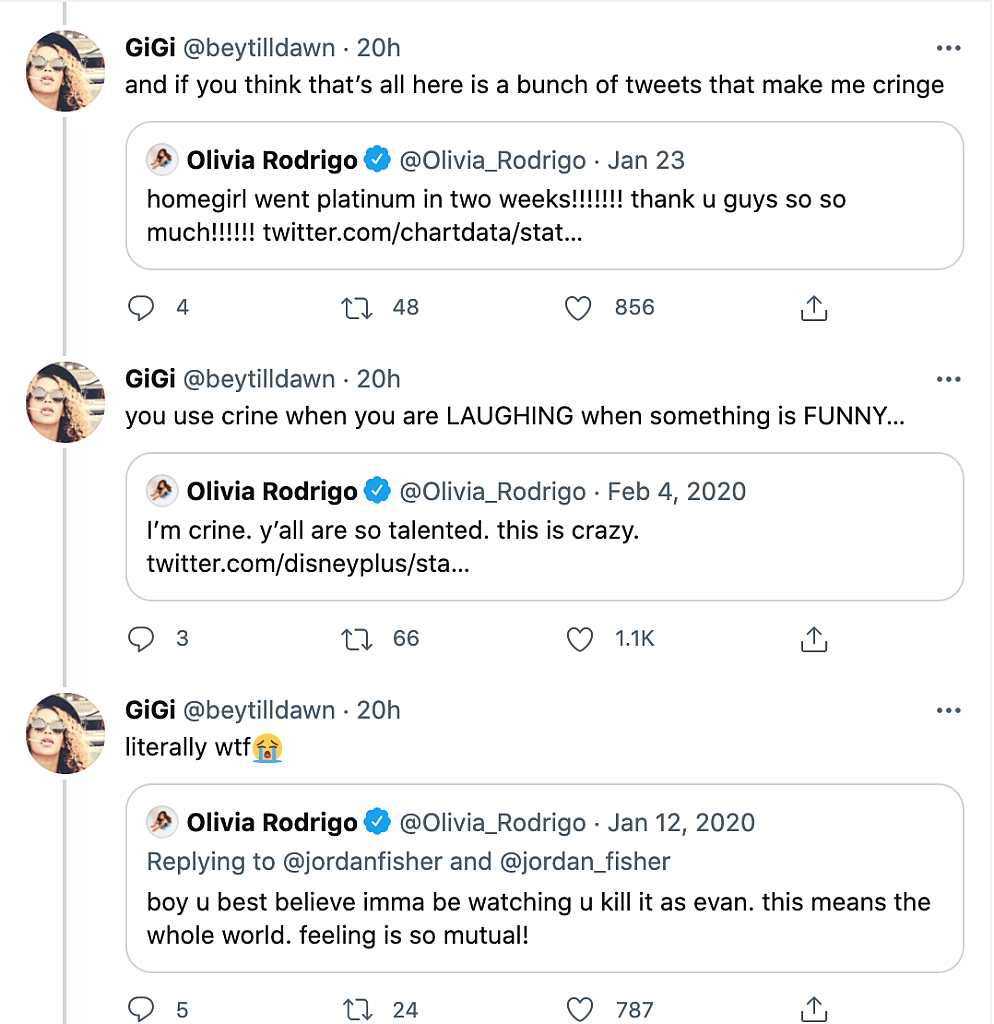
Task: Retweet the post with 24 retweets
Action: click(357, 1009)
